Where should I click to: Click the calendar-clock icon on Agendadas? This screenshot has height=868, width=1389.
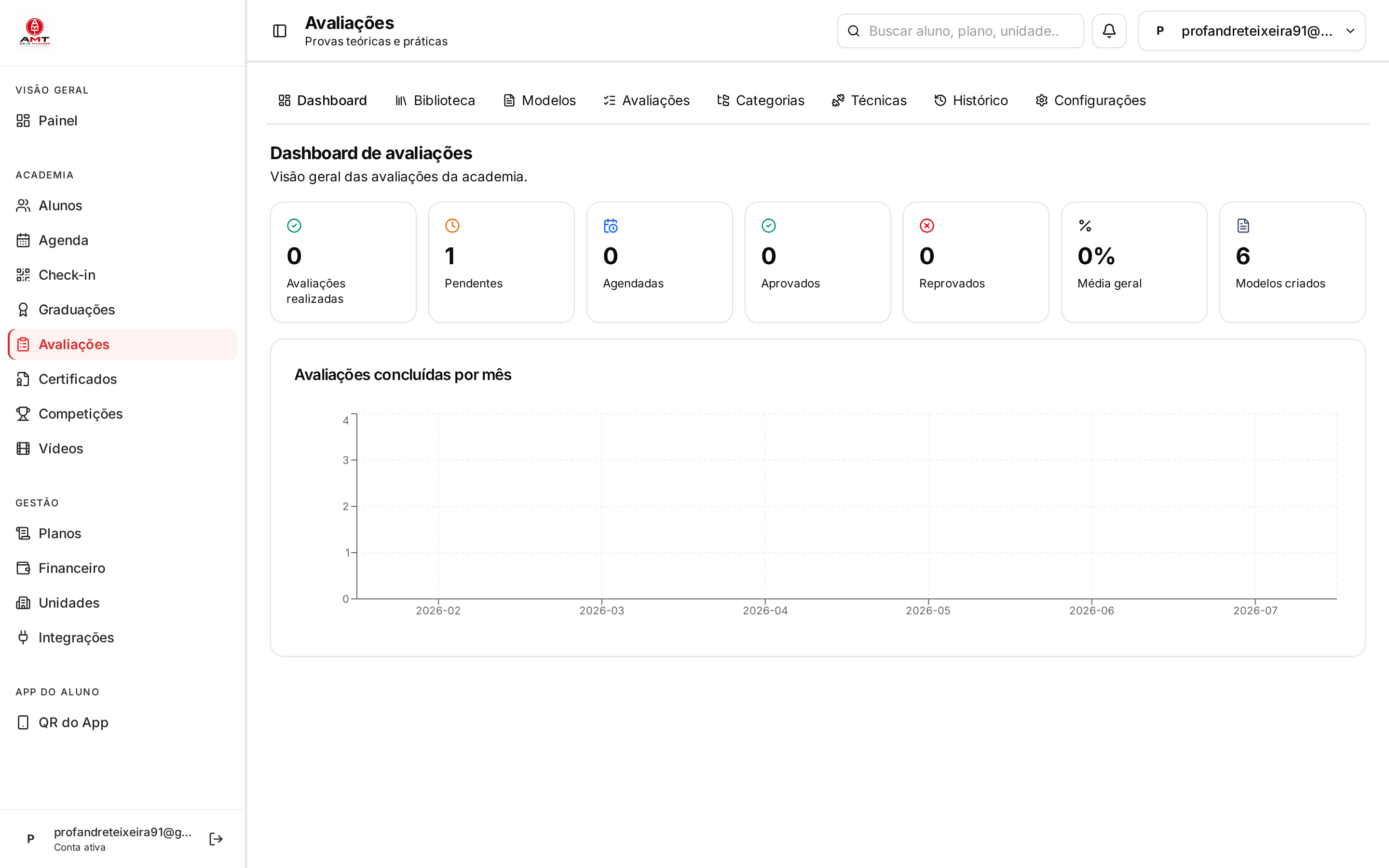(611, 226)
